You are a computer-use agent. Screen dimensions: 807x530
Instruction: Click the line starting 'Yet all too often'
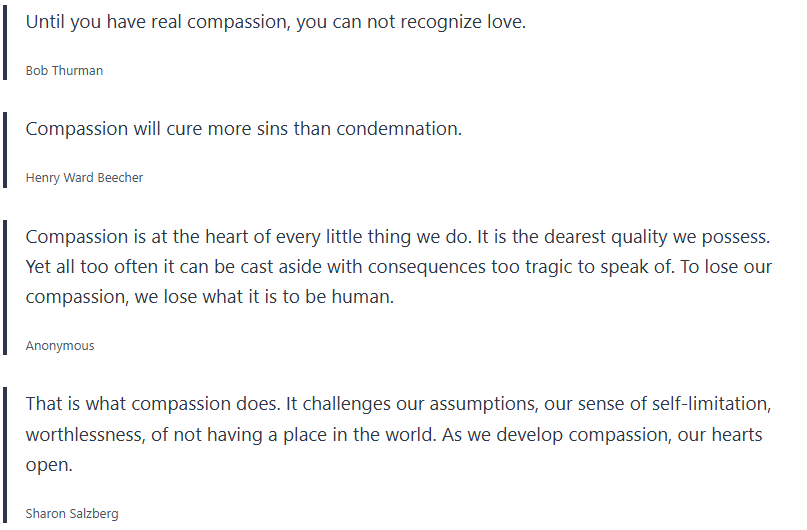(x=397, y=267)
